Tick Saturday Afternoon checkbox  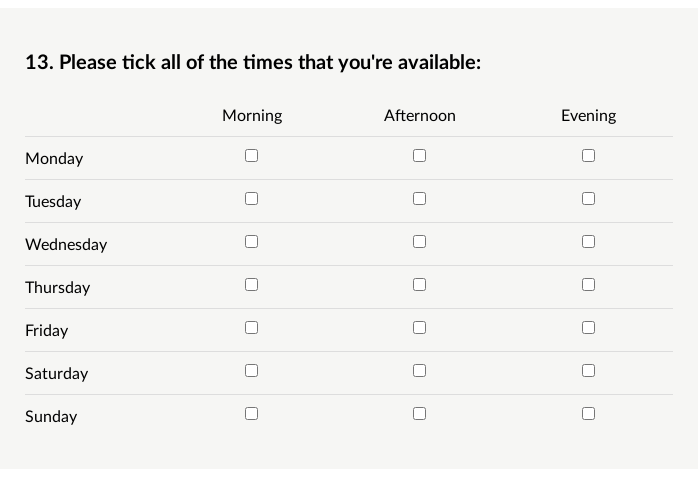(419, 371)
